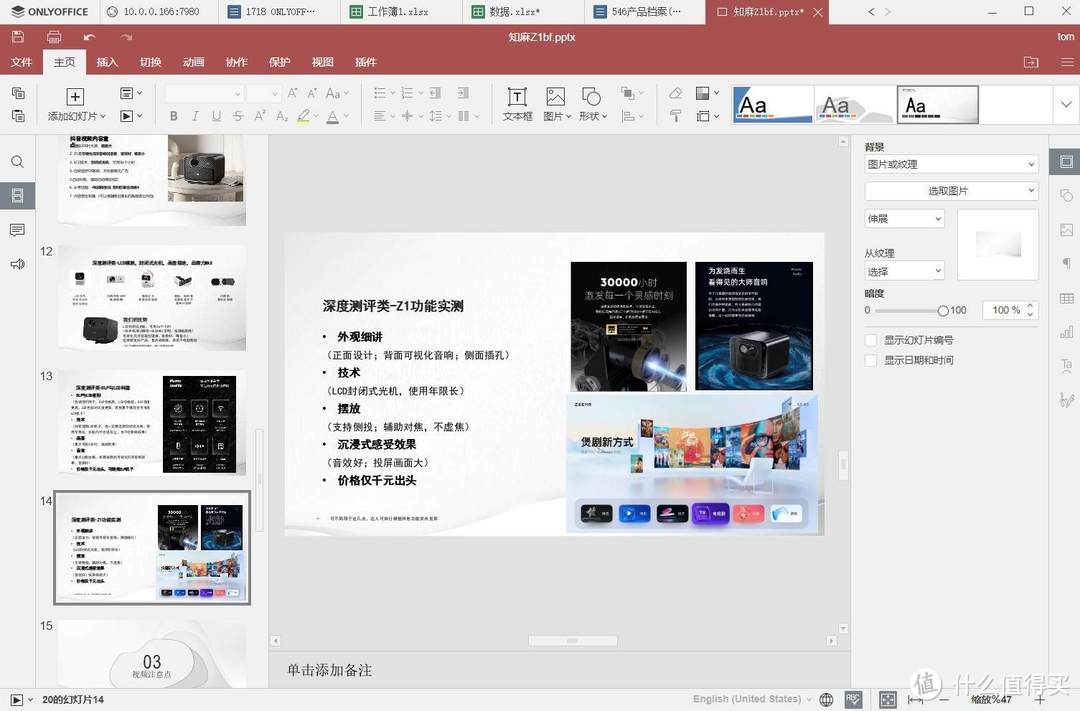
Task: Expand the slide themes gallery
Action: pos(1066,105)
